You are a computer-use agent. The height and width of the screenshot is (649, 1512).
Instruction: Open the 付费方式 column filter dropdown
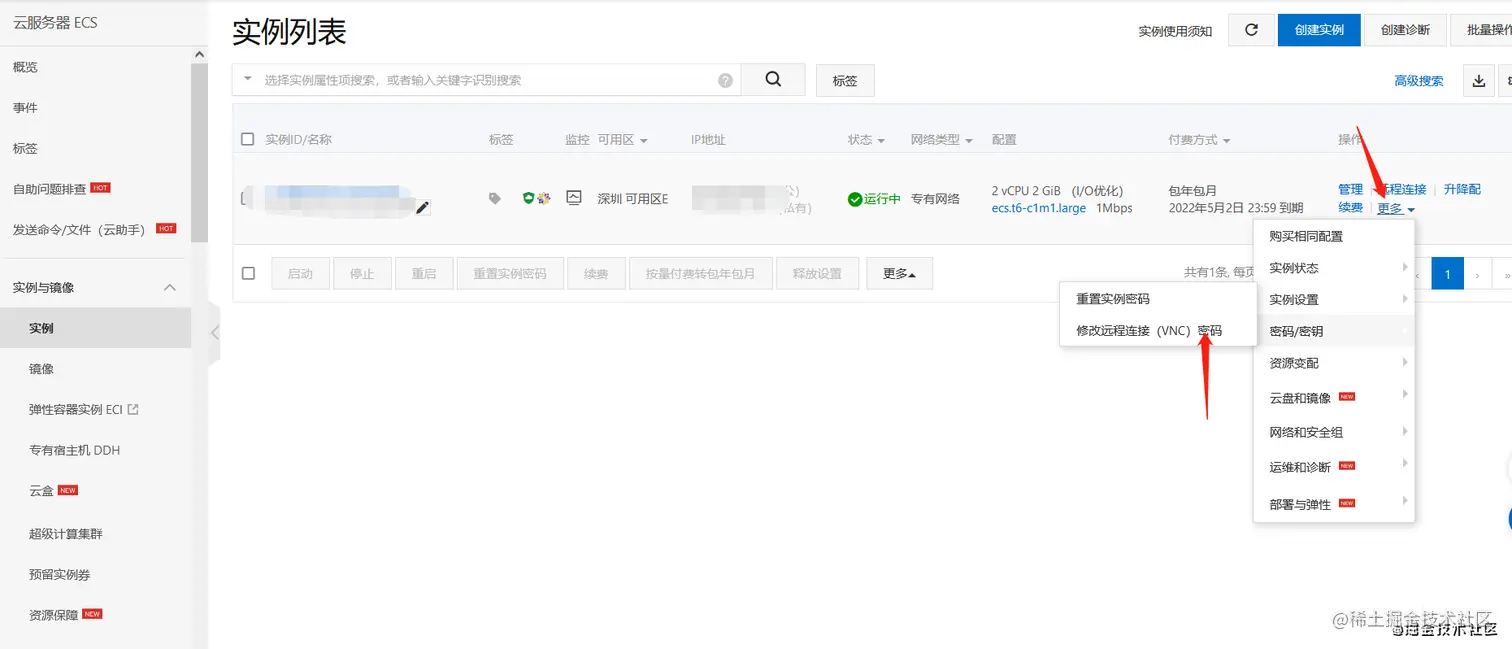[1226, 141]
